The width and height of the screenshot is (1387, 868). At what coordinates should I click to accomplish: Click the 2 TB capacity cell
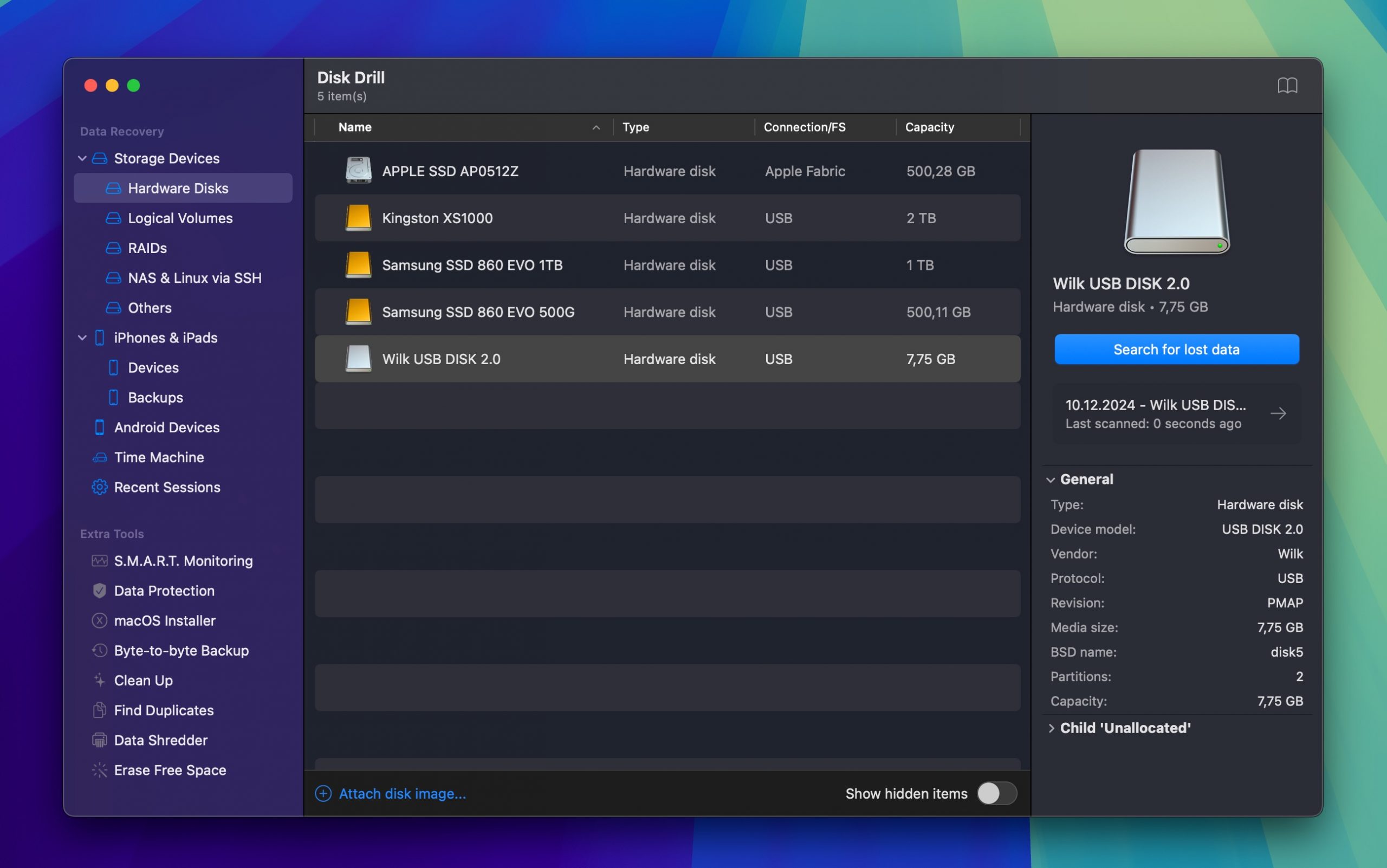[x=921, y=218]
